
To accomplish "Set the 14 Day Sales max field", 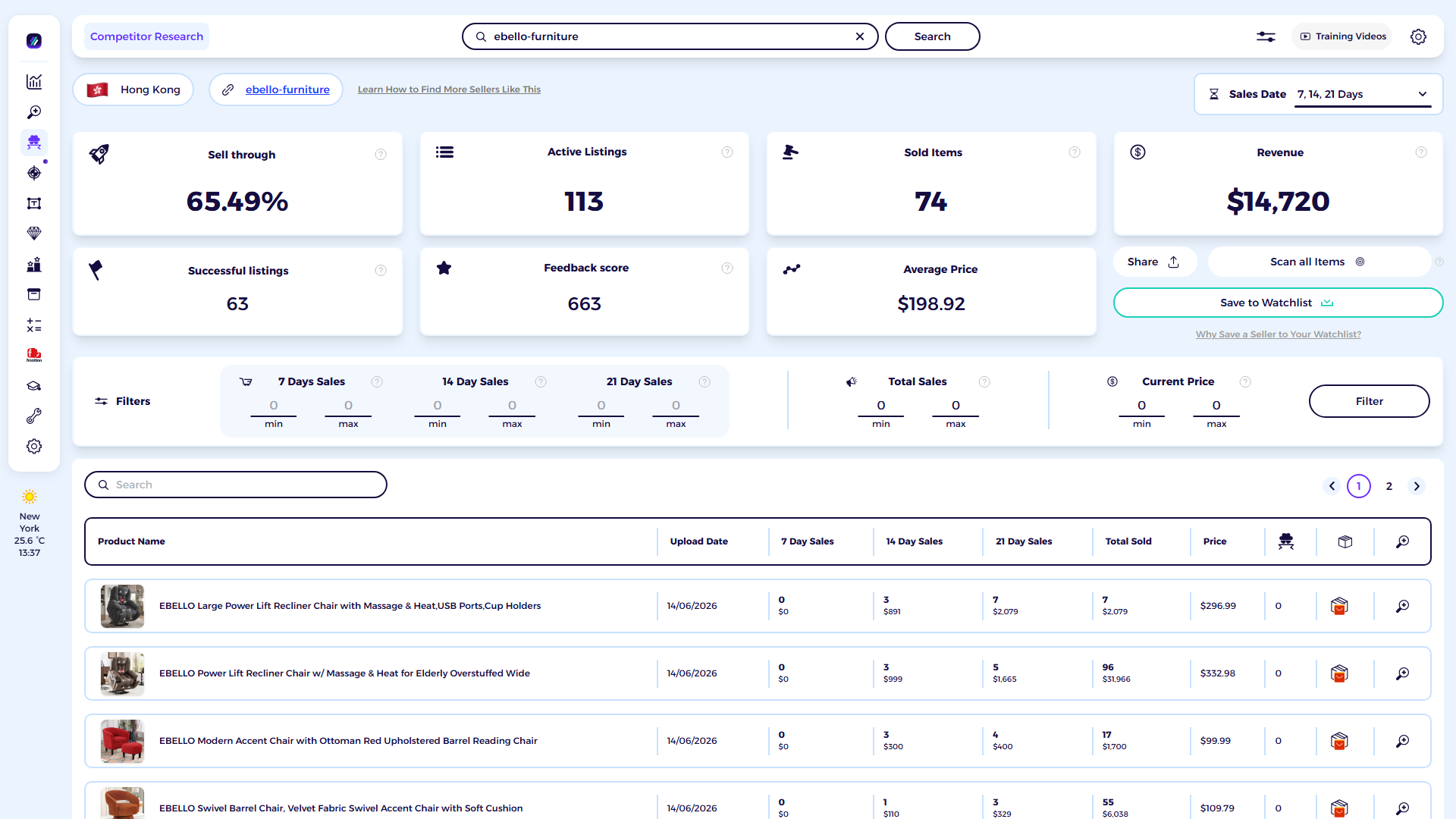I will [512, 406].
